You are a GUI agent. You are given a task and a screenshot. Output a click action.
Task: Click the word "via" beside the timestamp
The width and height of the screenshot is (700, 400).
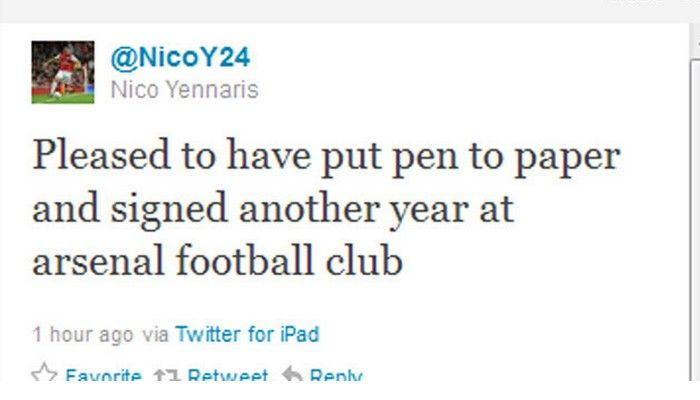pyautogui.click(x=154, y=334)
